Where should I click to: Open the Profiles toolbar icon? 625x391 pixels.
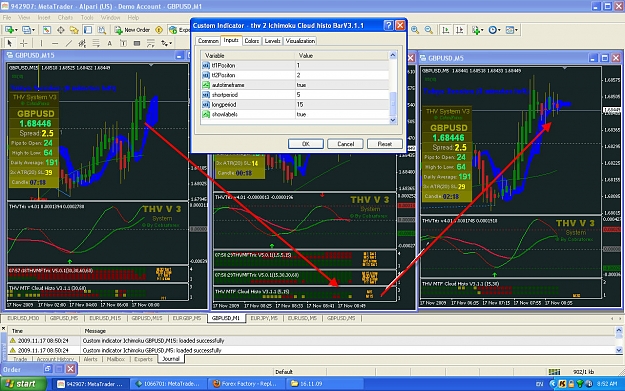[x=26, y=30]
